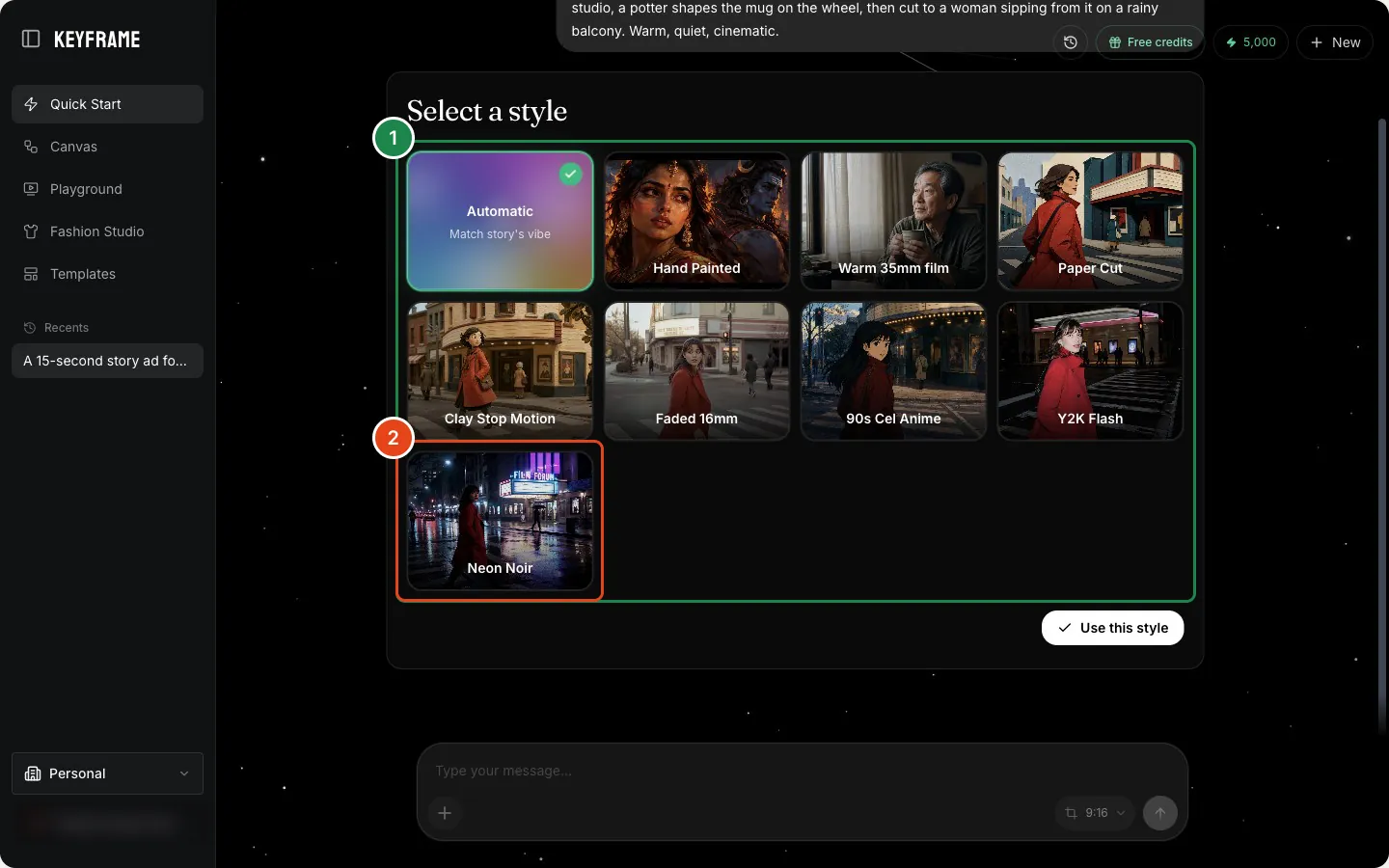Pick the Paper Cut style
The width and height of the screenshot is (1389, 868).
click(x=1090, y=221)
